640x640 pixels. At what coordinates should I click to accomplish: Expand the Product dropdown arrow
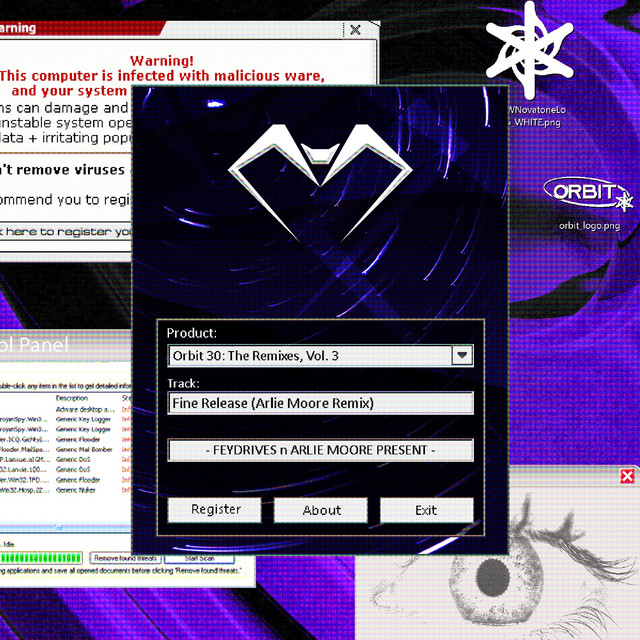[461, 355]
